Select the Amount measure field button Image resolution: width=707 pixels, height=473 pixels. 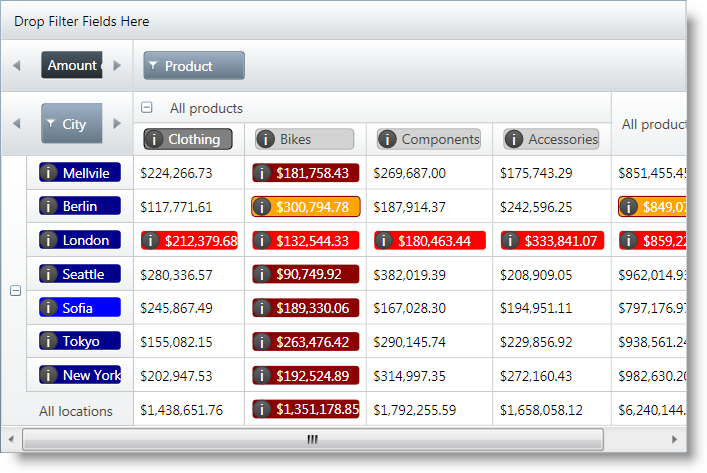pyautogui.click(x=72, y=65)
